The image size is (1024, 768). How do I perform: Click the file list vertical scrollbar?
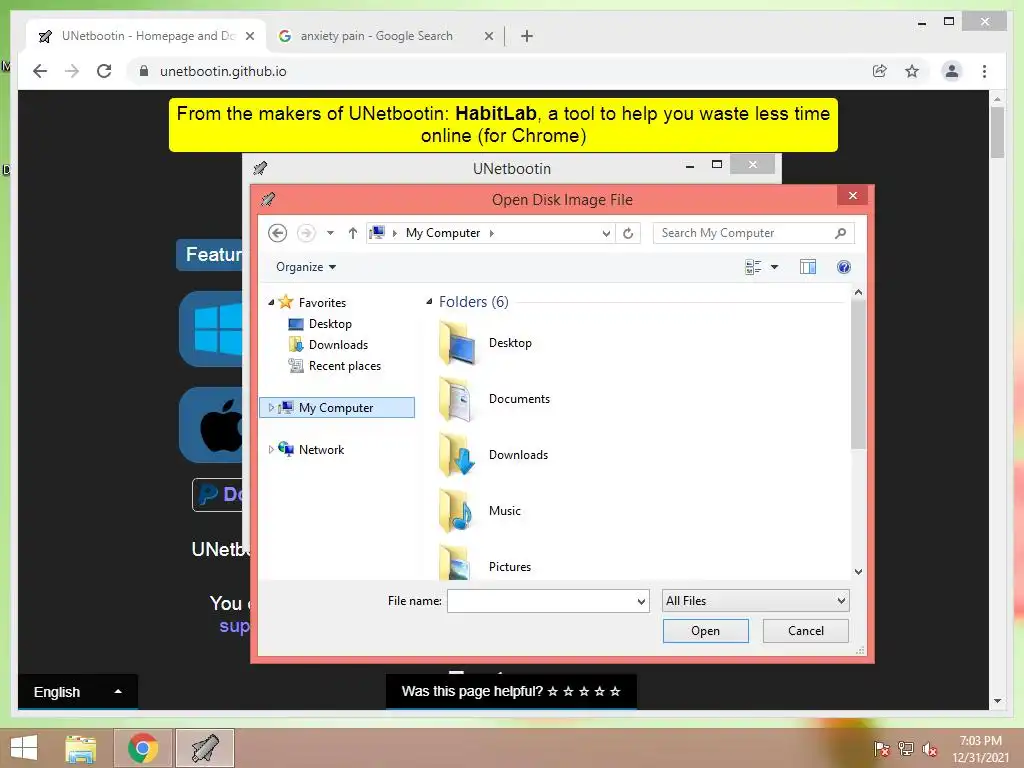858,375
